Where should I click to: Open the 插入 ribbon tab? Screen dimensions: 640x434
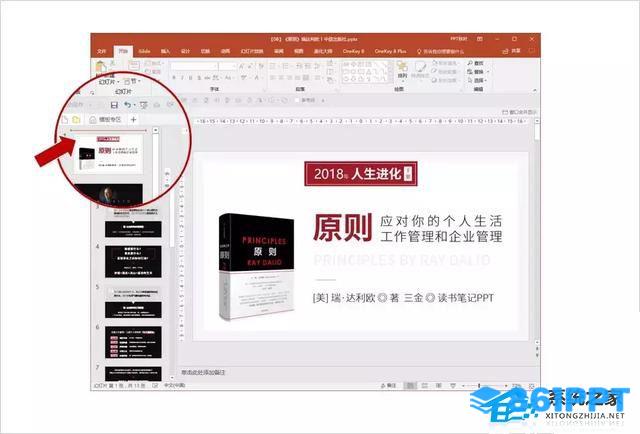tap(165, 51)
